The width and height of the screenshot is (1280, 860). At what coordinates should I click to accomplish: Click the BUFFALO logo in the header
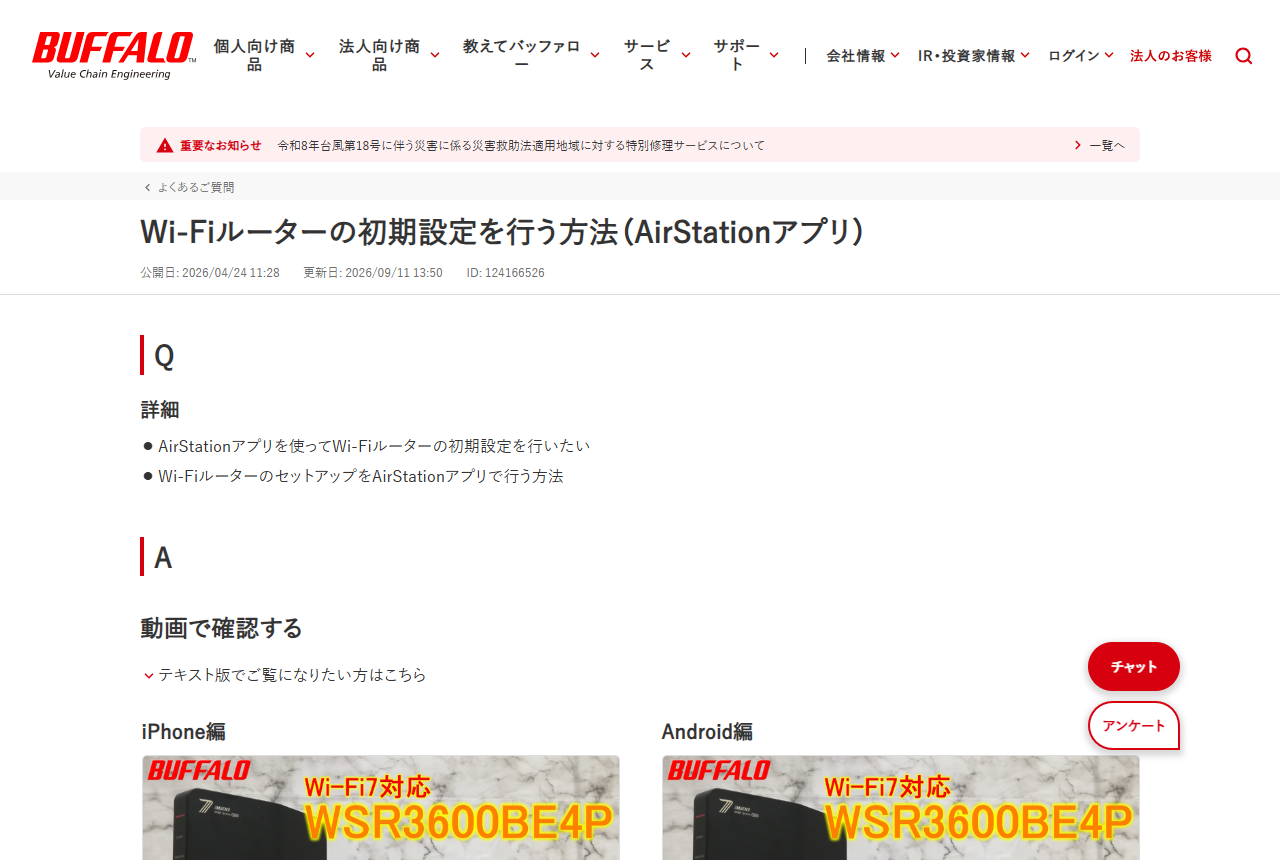(x=113, y=55)
